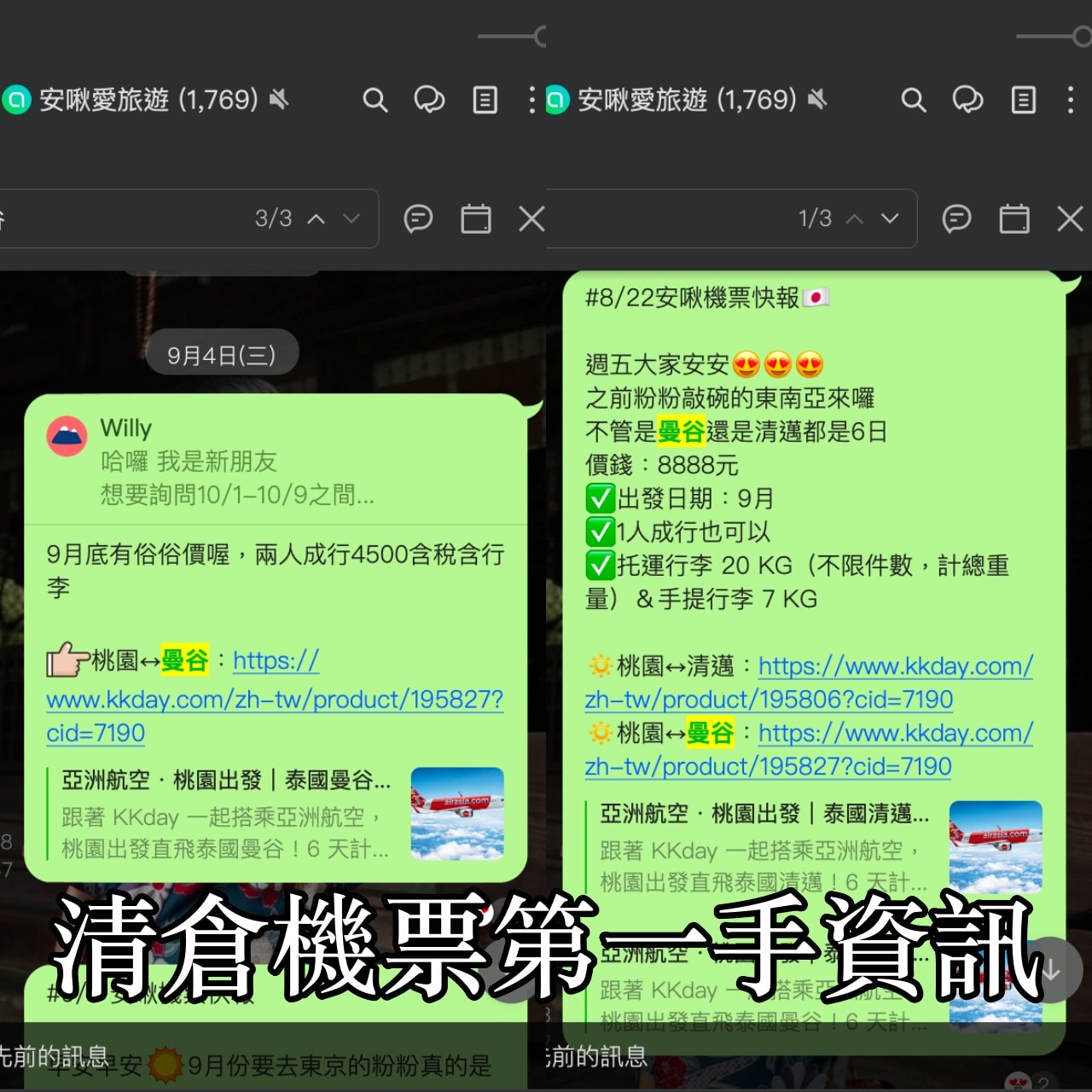
Task: Open three-dot menu in right chat header
Action: (x=1071, y=101)
